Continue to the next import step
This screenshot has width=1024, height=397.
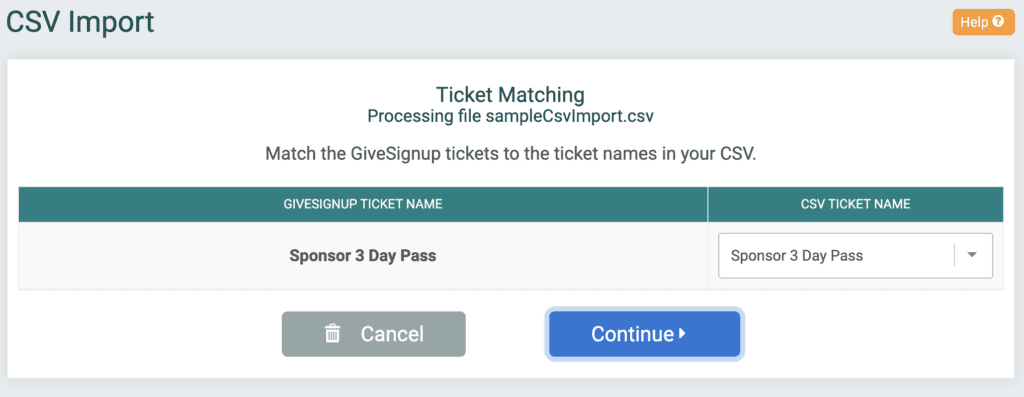[644, 334]
